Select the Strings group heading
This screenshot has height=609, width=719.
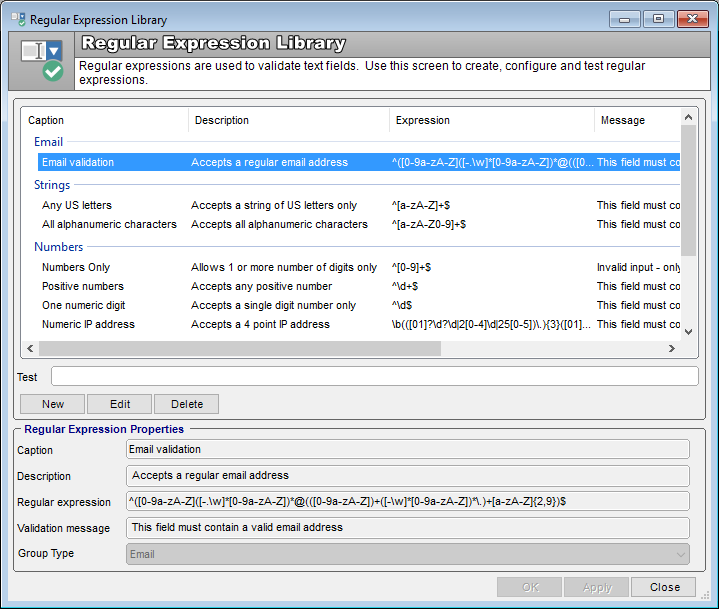pyautogui.click(x=52, y=185)
